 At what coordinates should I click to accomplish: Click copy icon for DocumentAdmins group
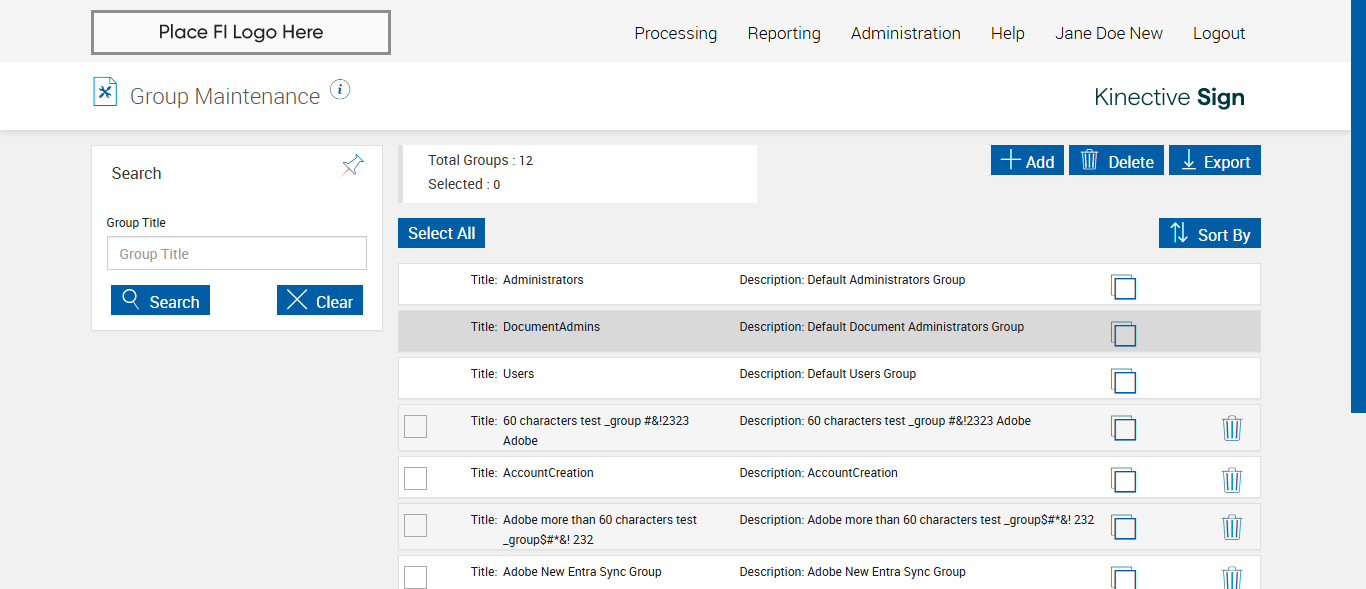coord(1124,334)
